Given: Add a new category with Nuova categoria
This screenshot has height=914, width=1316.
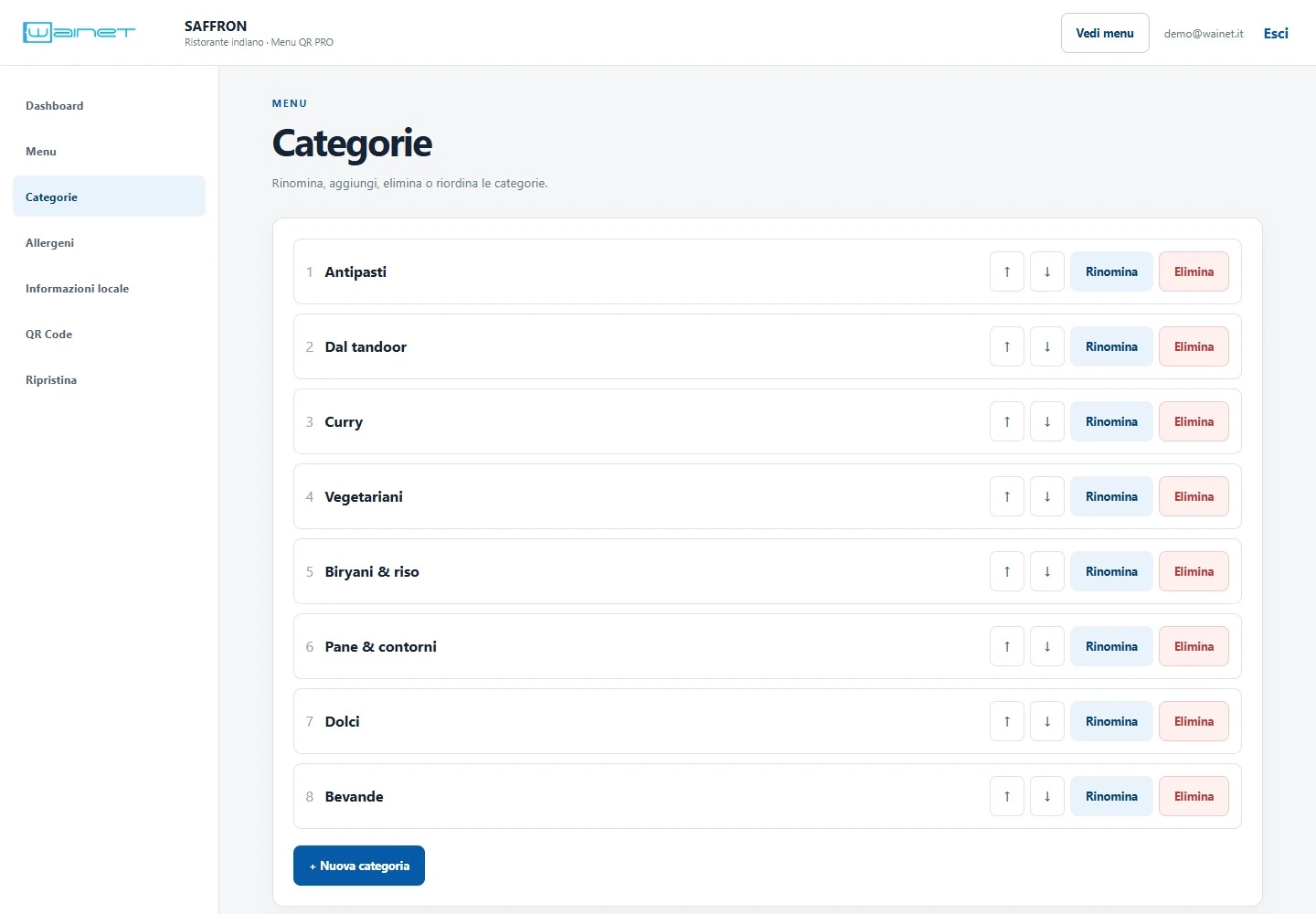Looking at the screenshot, I should click(359, 866).
